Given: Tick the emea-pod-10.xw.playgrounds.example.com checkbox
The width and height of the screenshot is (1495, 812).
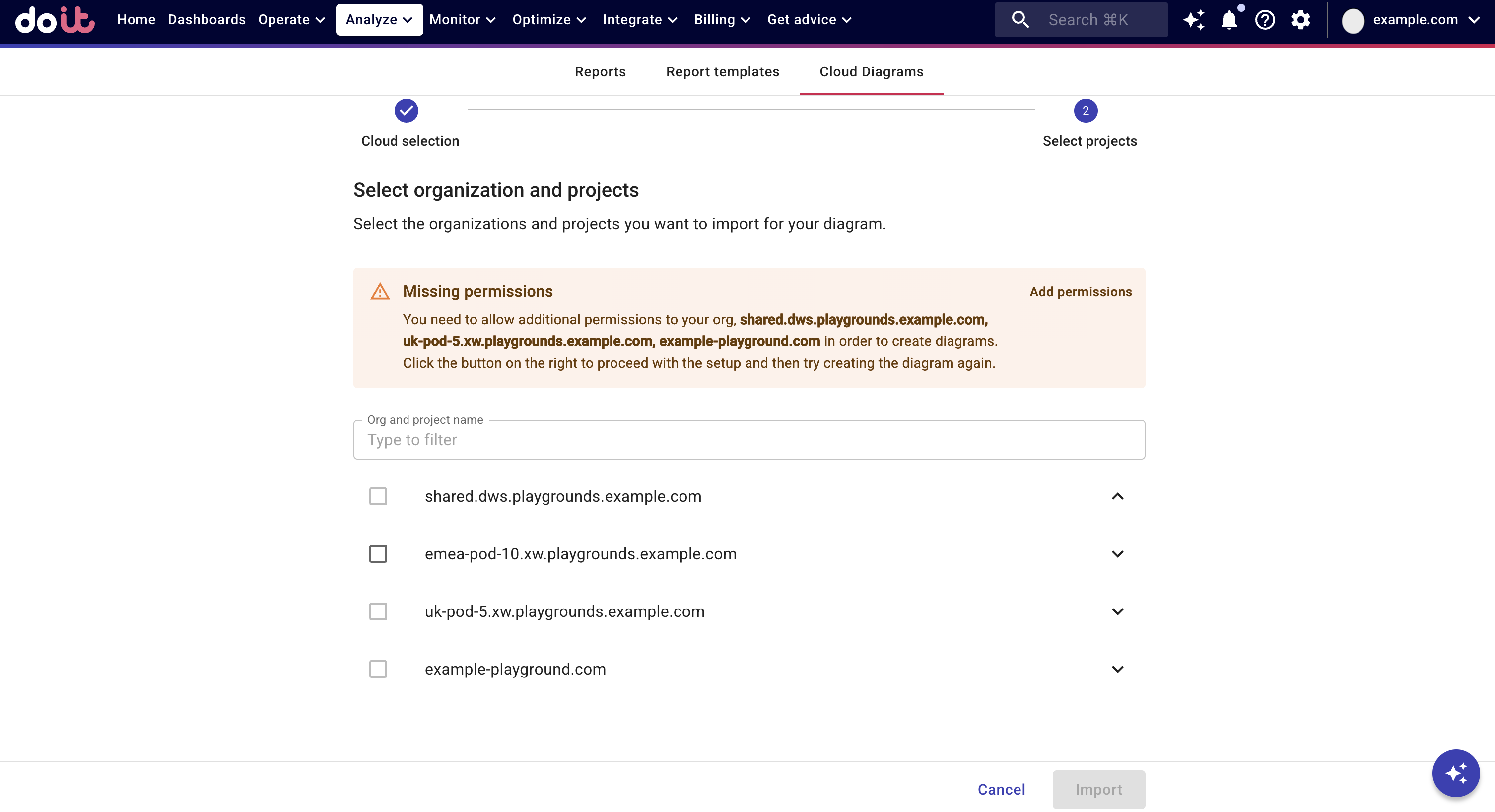Looking at the screenshot, I should (x=378, y=554).
